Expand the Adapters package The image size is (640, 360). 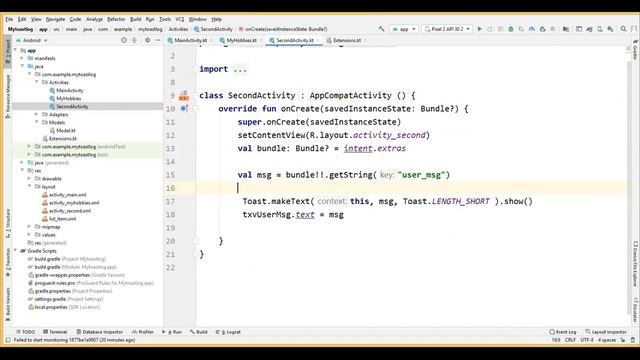click(x=37, y=115)
